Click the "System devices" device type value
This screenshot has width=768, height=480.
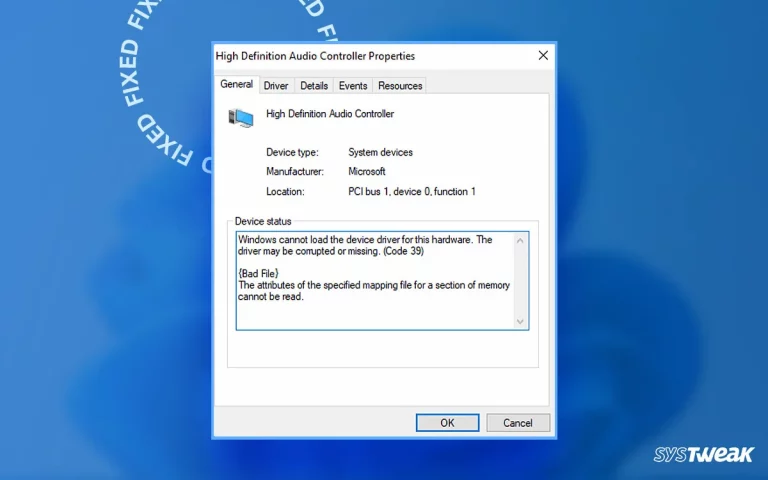(380, 152)
